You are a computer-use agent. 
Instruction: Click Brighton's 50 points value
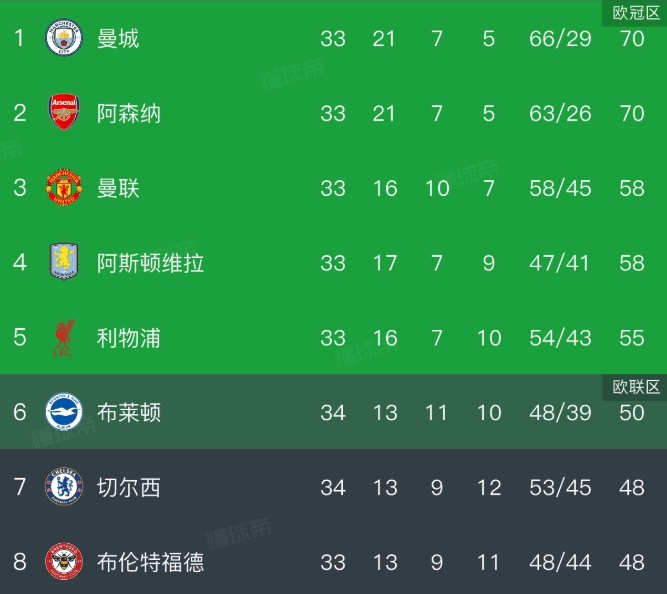[x=632, y=413]
